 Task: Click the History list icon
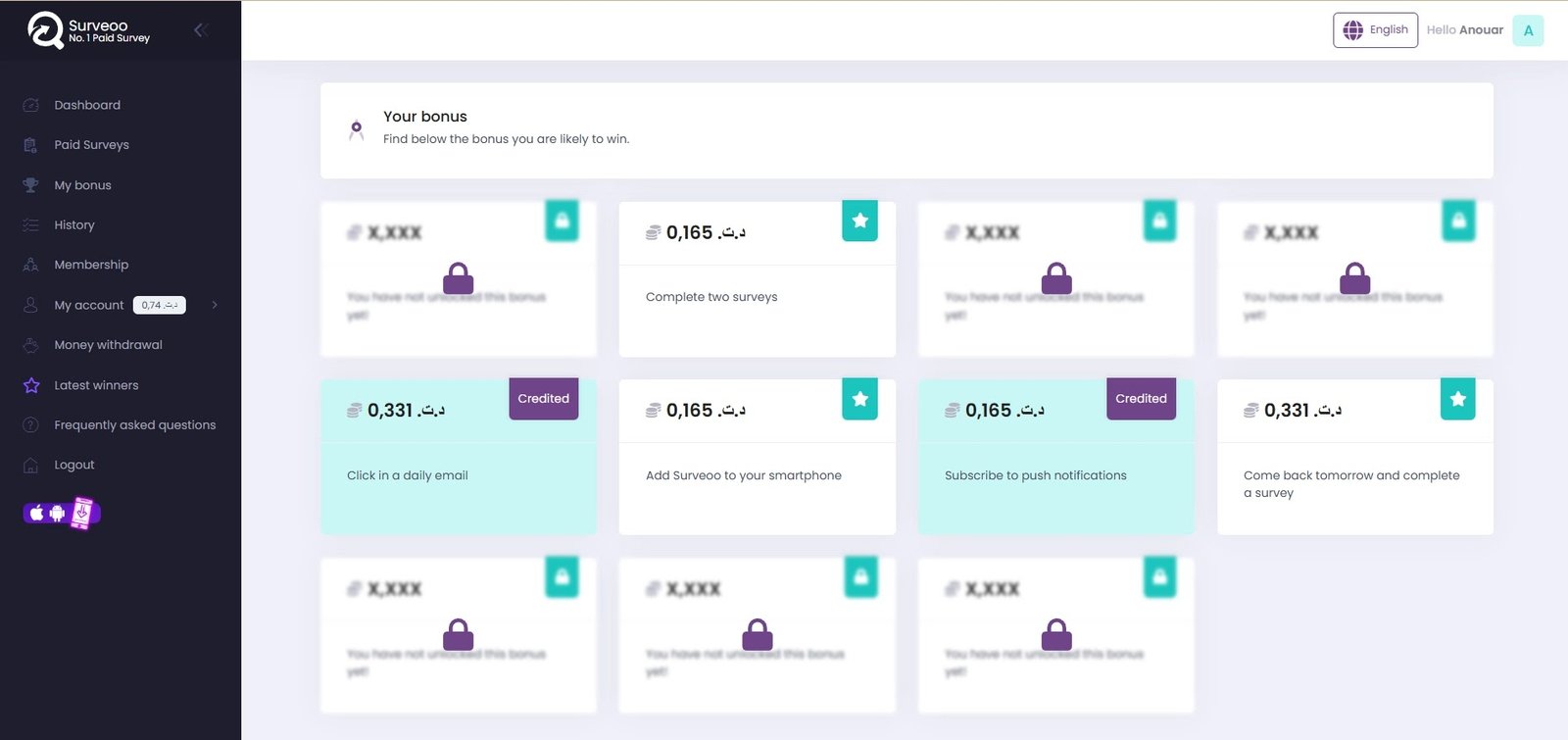pyautogui.click(x=31, y=225)
